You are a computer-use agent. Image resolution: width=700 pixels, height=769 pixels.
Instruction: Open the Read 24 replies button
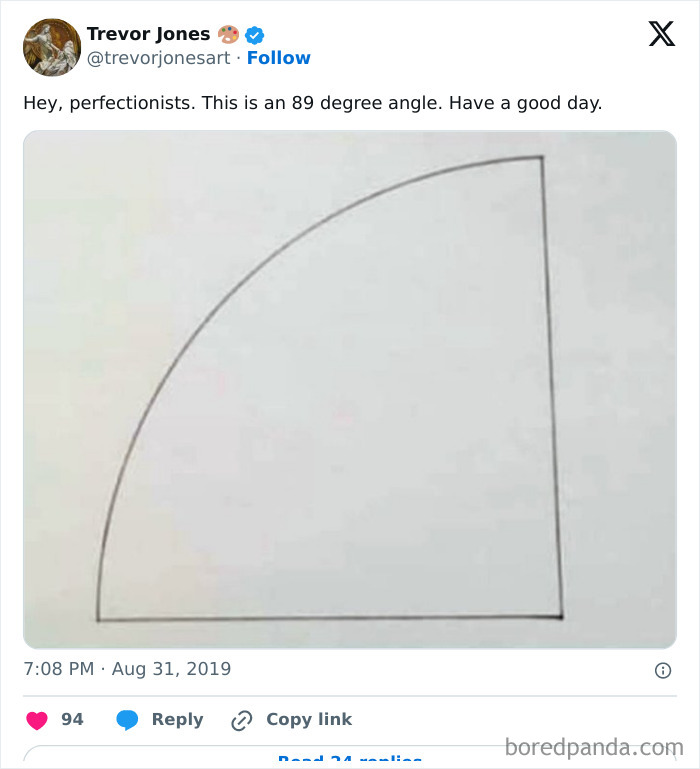(349, 759)
